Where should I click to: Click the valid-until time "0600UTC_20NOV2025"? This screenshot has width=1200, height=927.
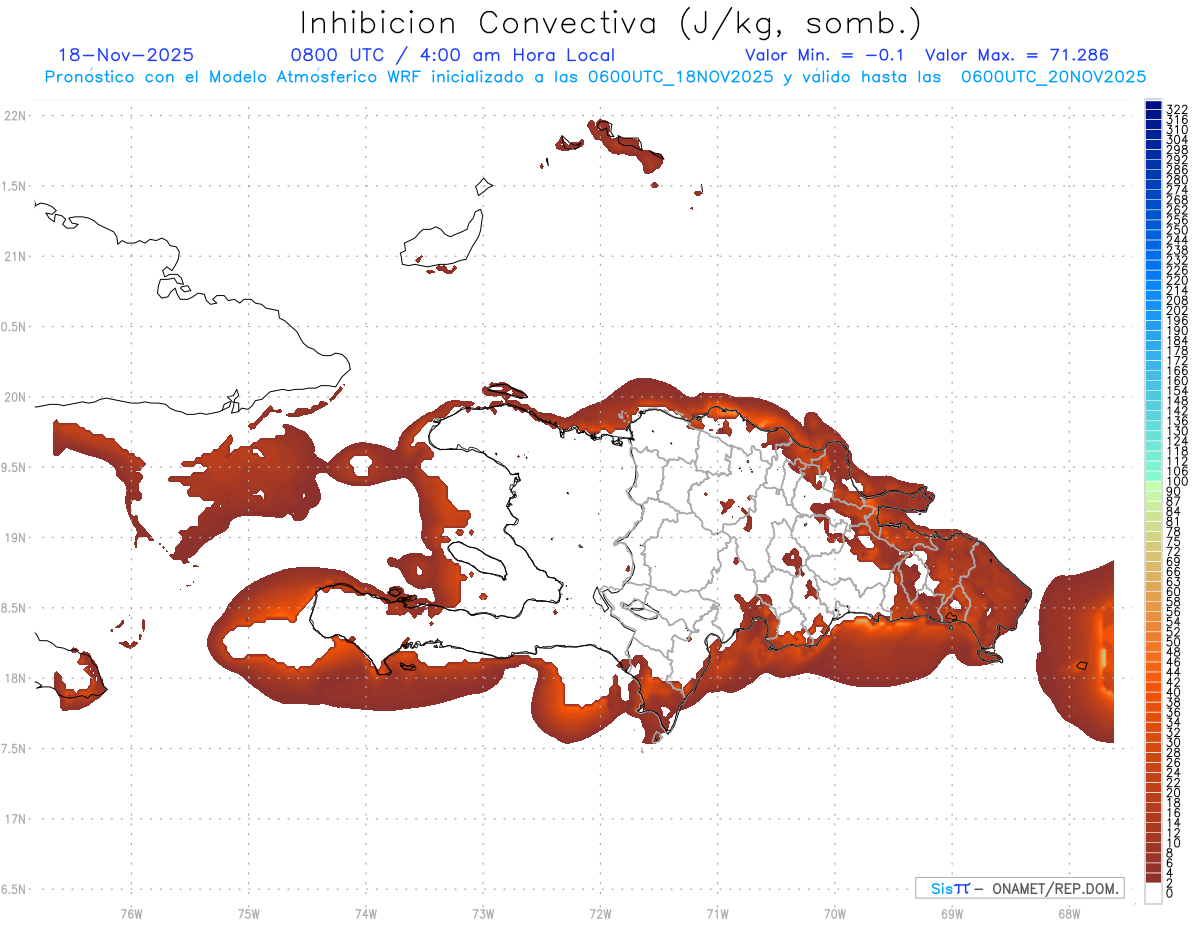1053,77
